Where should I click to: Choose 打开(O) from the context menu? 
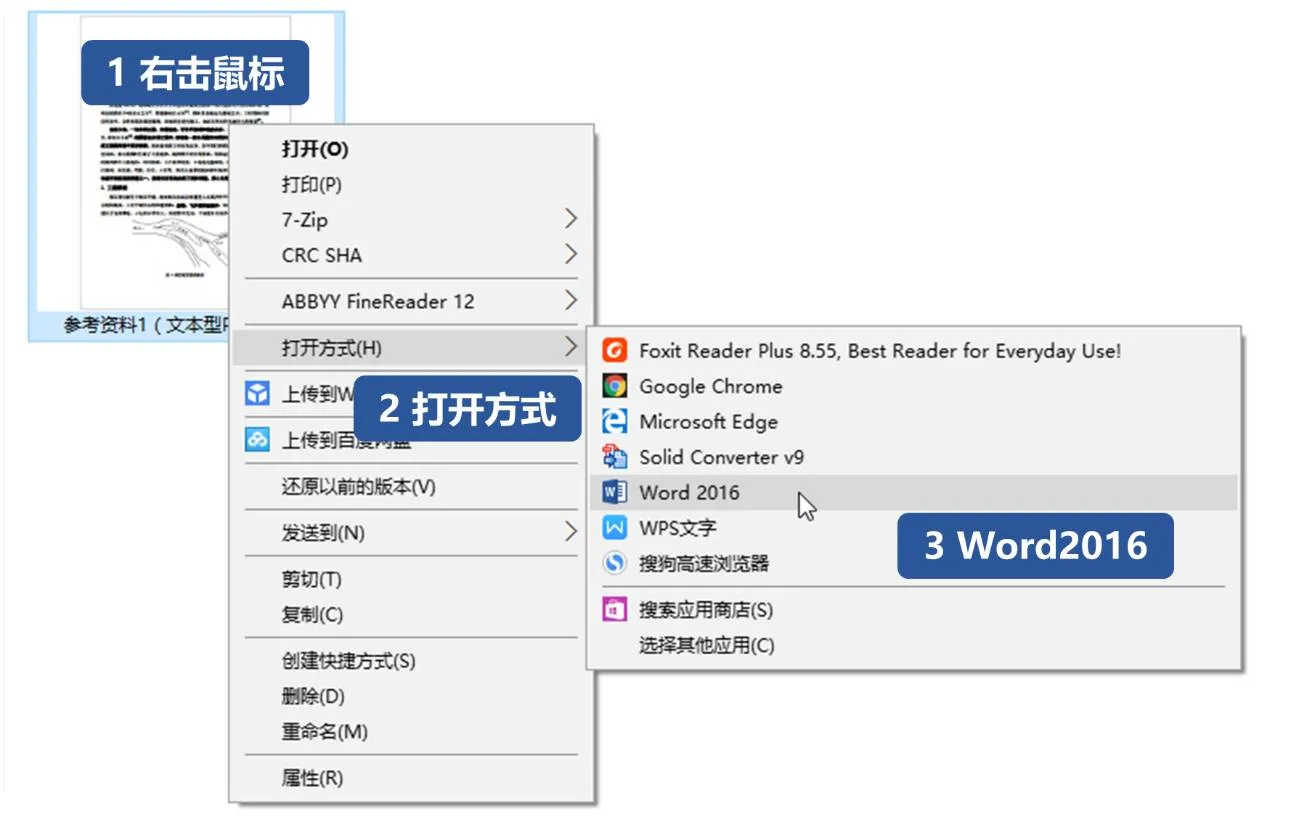pos(412,149)
